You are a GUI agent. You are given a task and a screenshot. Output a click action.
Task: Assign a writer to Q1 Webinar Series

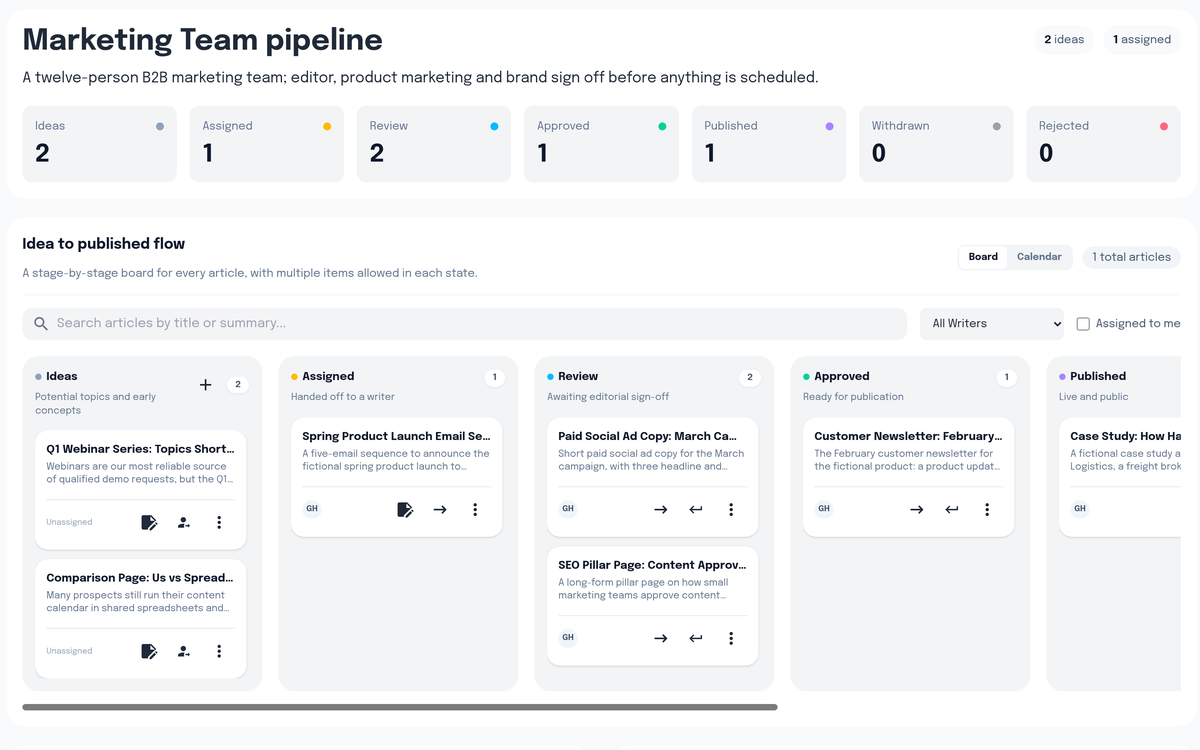[x=184, y=522]
